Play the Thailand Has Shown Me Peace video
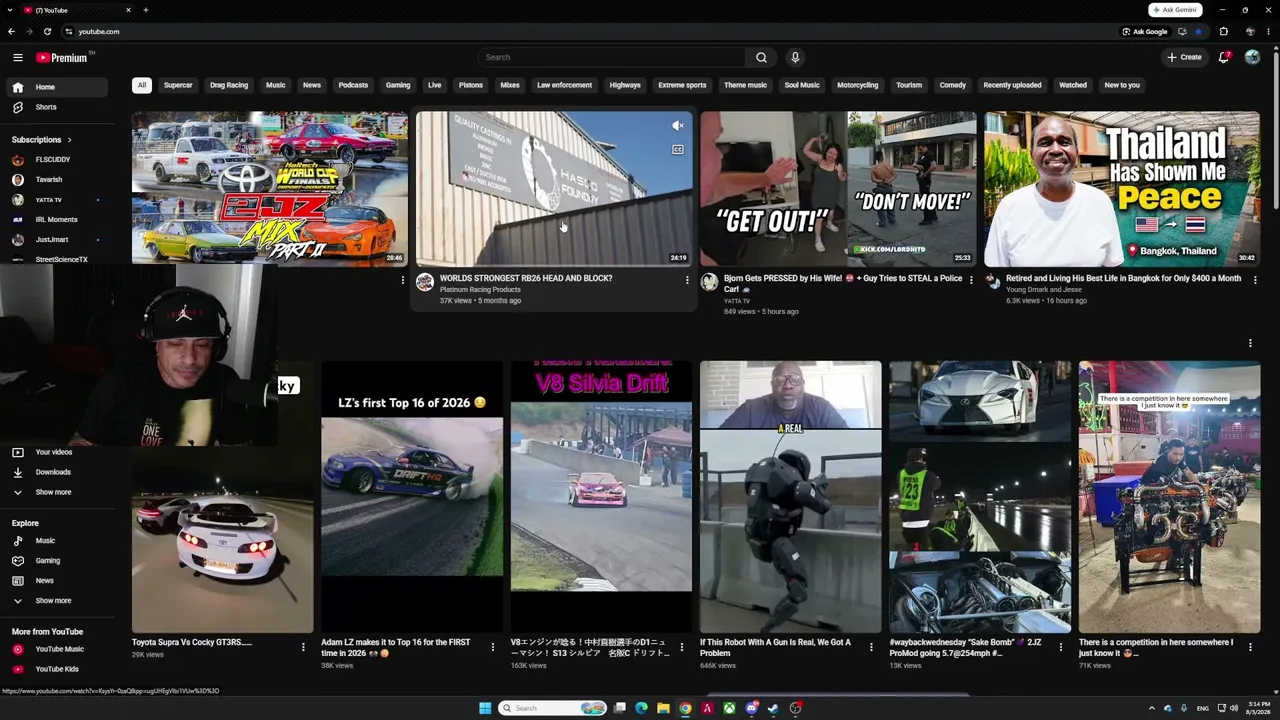The height and width of the screenshot is (720, 1280). click(1122, 188)
